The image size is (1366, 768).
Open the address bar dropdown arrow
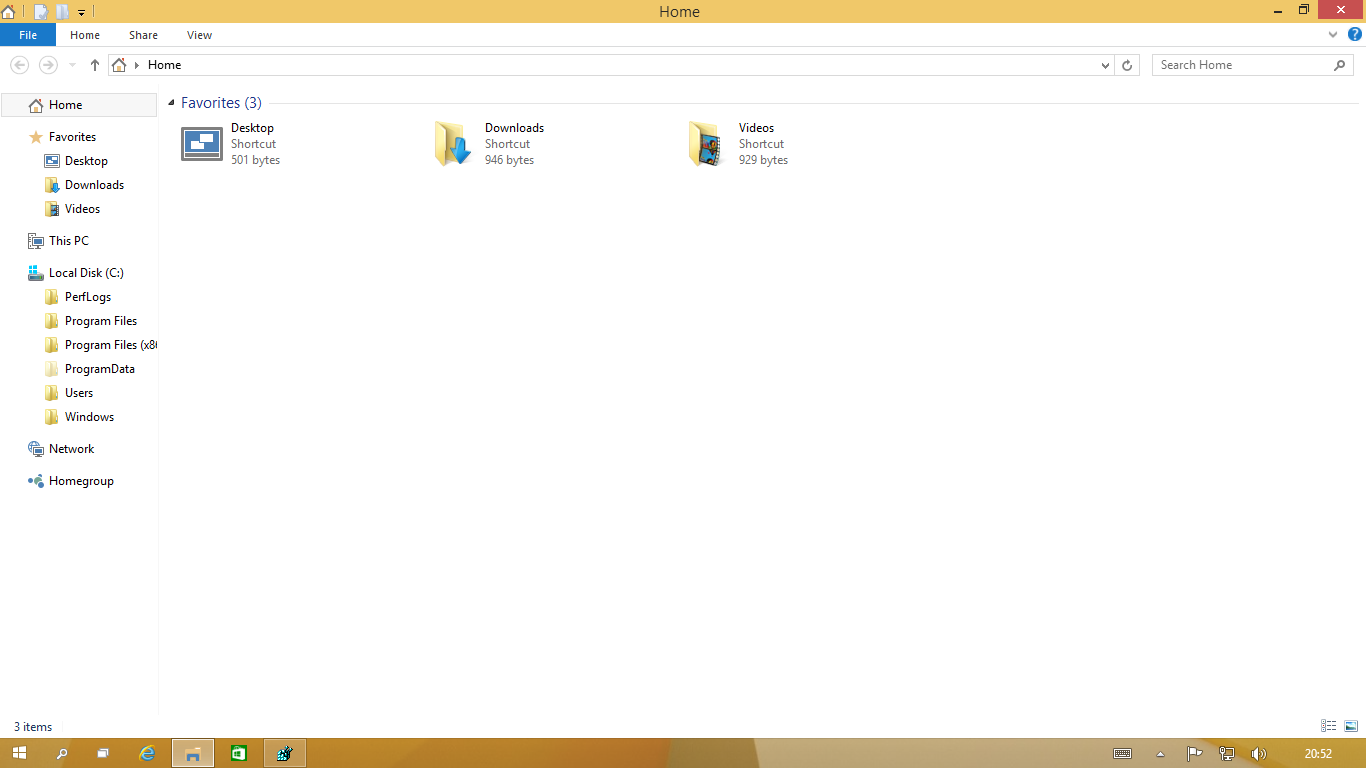1106,64
